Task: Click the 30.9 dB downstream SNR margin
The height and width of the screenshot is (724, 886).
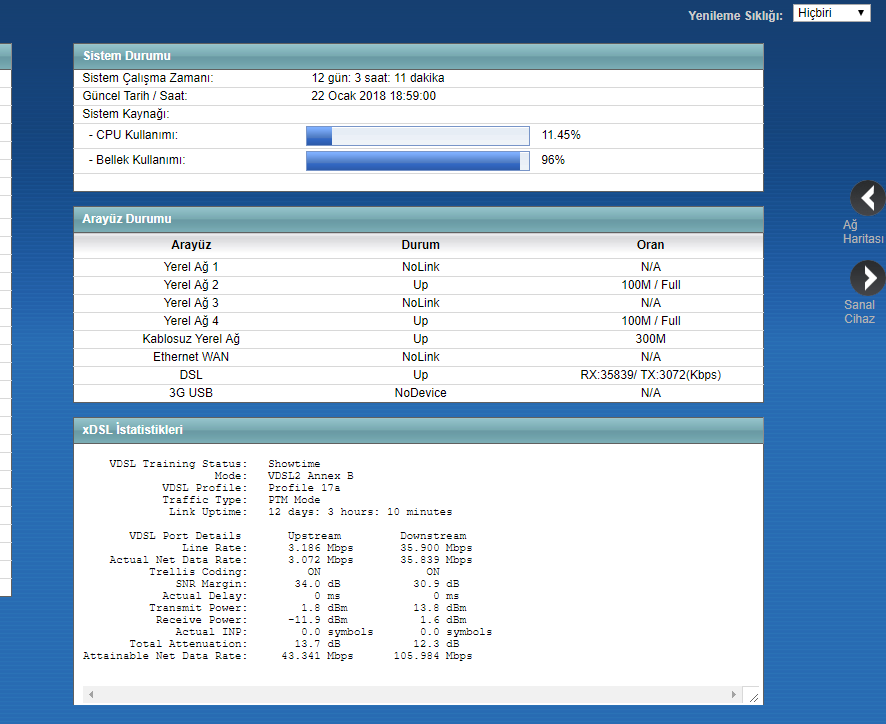Action: coord(436,584)
